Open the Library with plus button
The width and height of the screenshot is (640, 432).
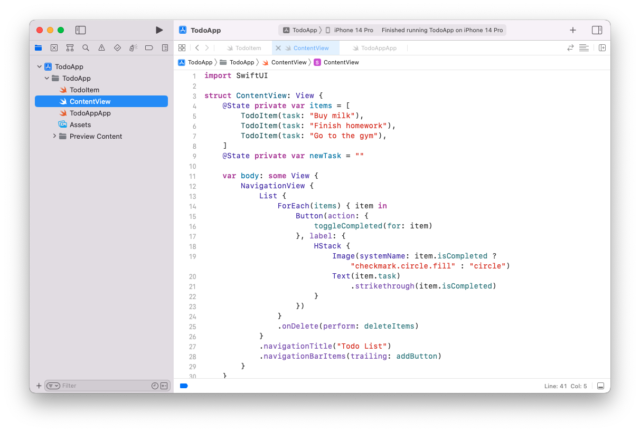tap(573, 30)
